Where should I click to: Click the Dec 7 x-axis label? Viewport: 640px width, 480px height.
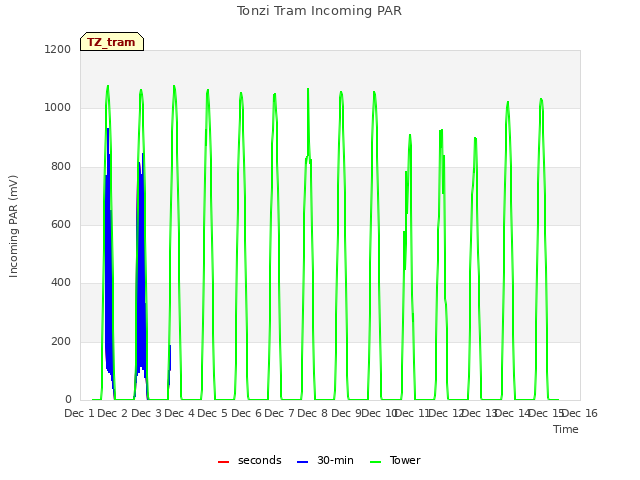(279, 413)
